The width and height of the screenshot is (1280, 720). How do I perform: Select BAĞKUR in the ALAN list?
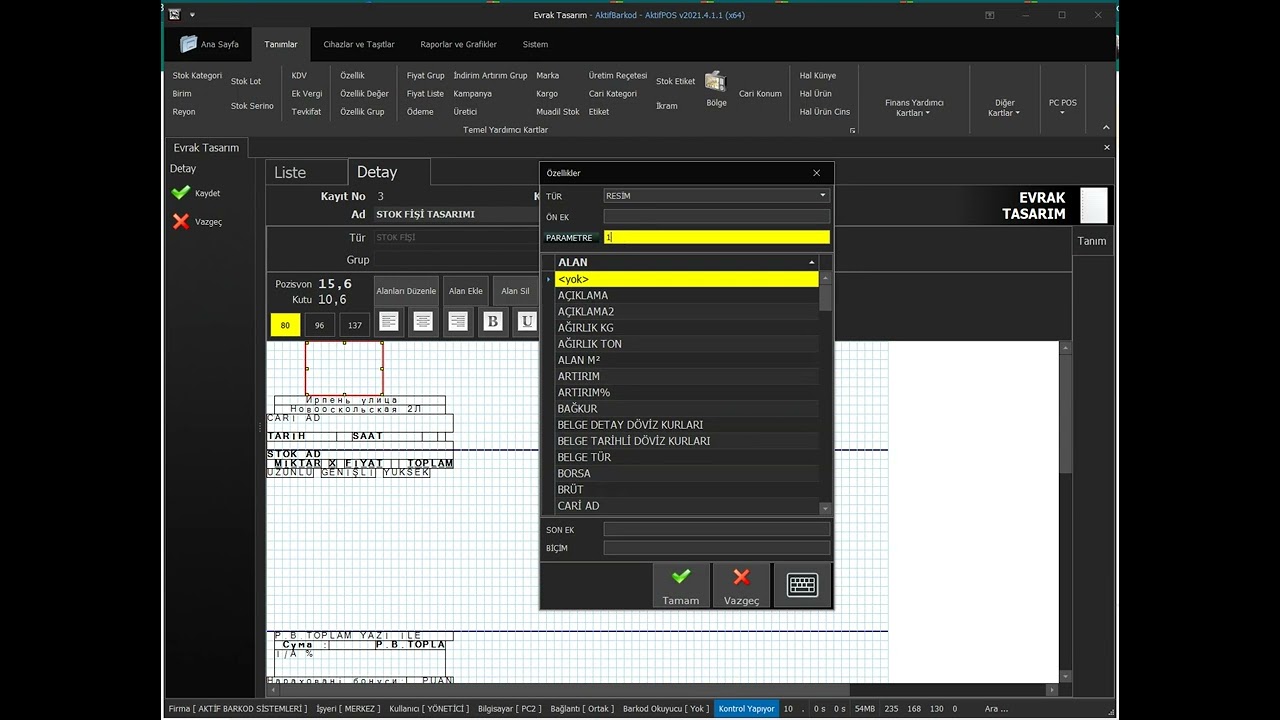pyautogui.click(x=686, y=409)
